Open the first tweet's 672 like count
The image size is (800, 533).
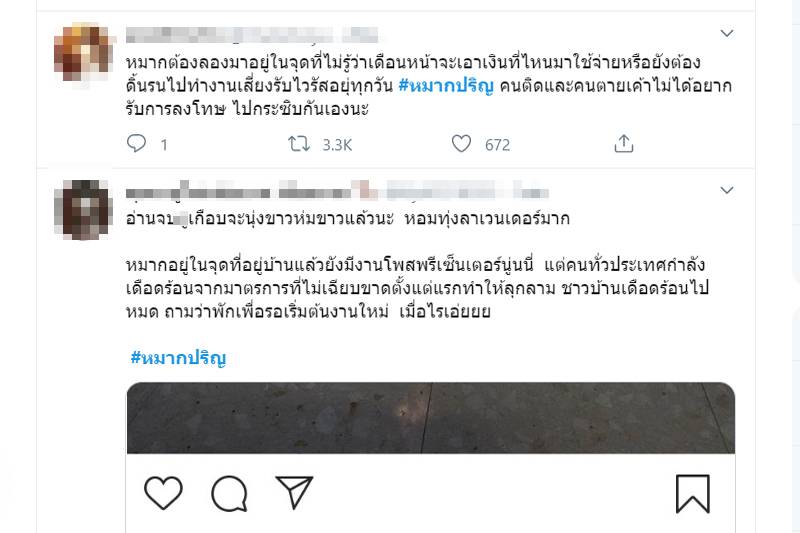pyautogui.click(x=497, y=145)
